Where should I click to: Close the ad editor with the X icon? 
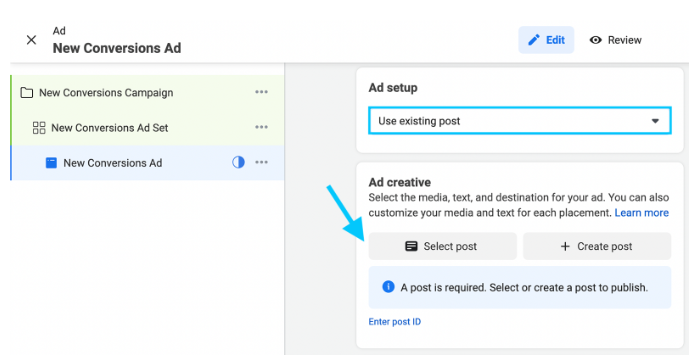pyautogui.click(x=31, y=40)
